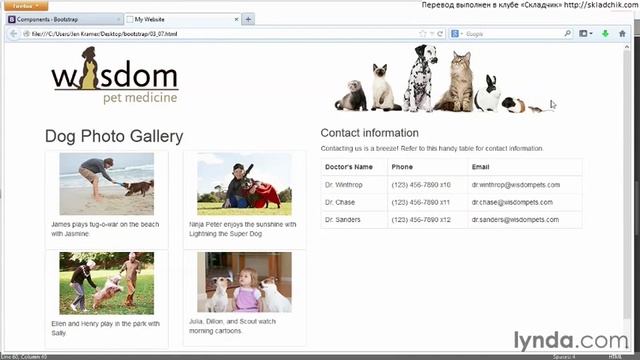Click the caption 'Ninja Peter enjoys the sunshine'
The image size is (640, 360).
click(242, 224)
